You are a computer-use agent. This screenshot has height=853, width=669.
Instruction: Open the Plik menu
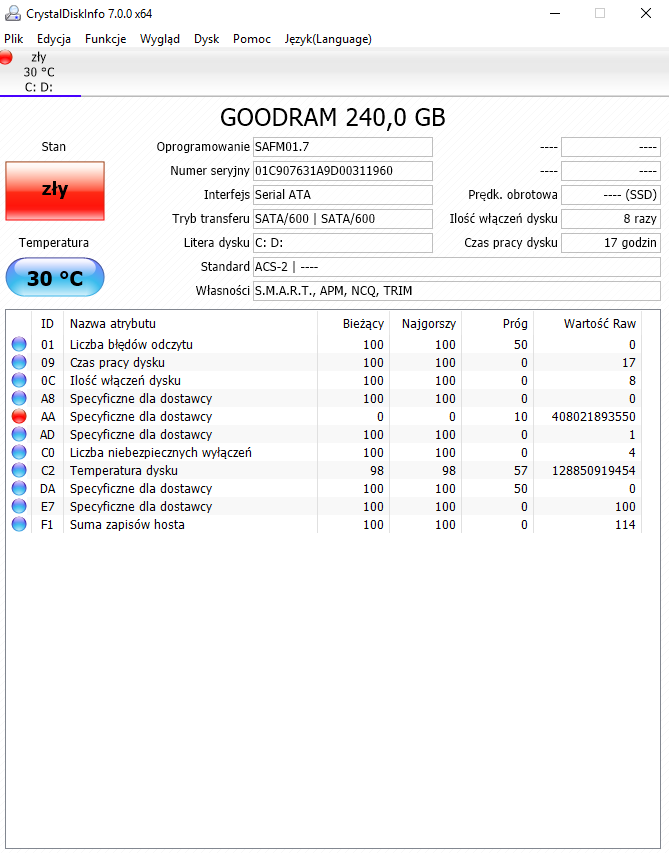[14, 39]
